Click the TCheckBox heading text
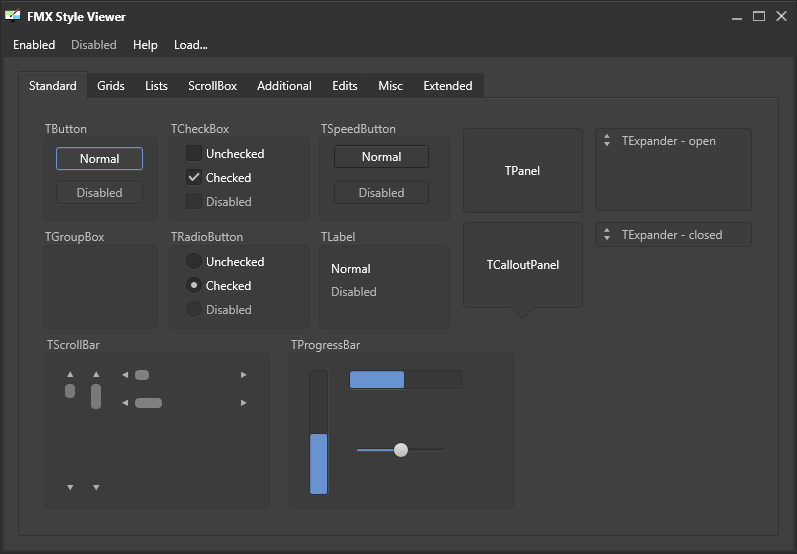Image resolution: width=797 pixels, height=554 pixels. 200,129
